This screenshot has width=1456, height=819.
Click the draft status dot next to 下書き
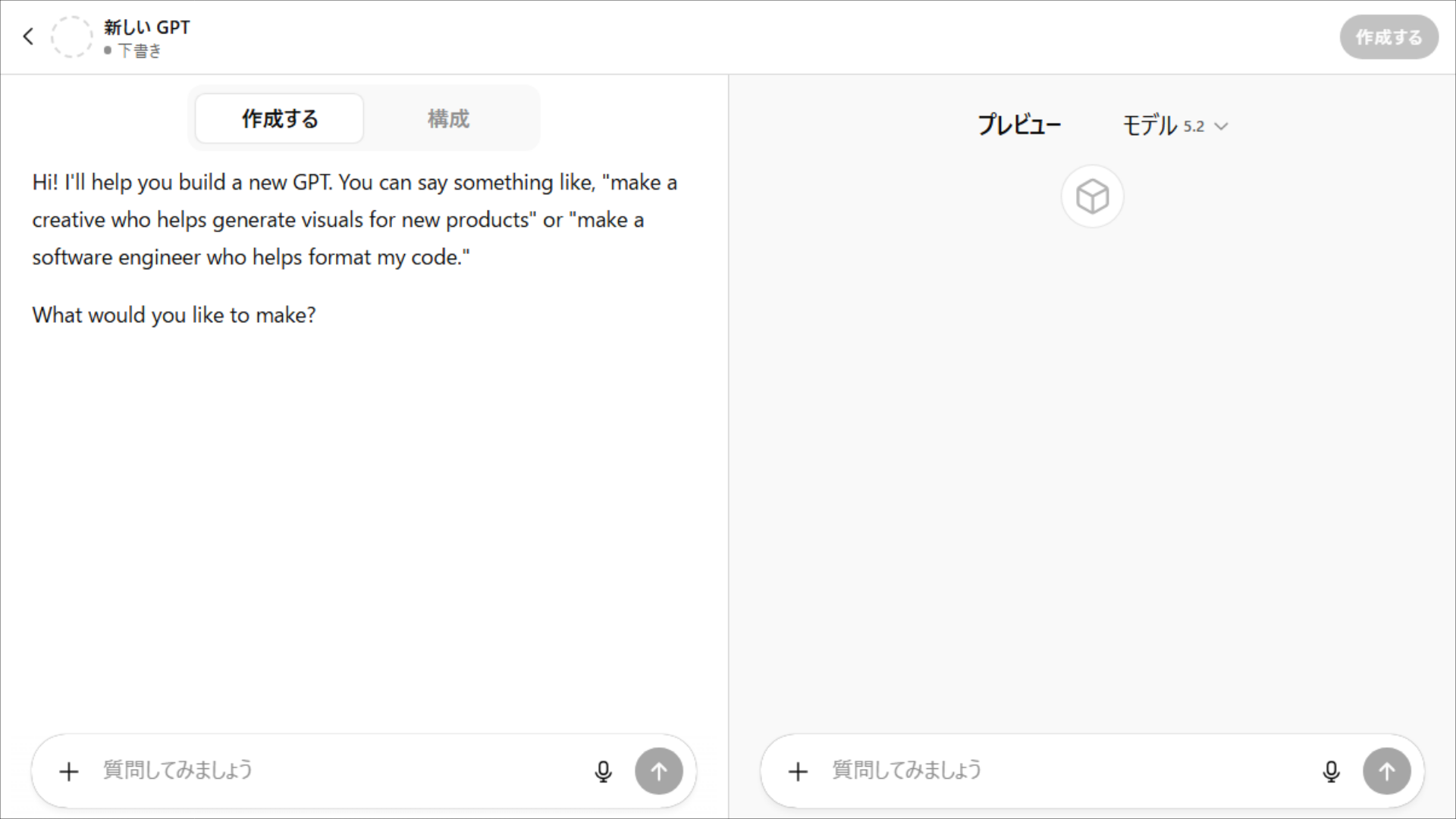(108, 52)
